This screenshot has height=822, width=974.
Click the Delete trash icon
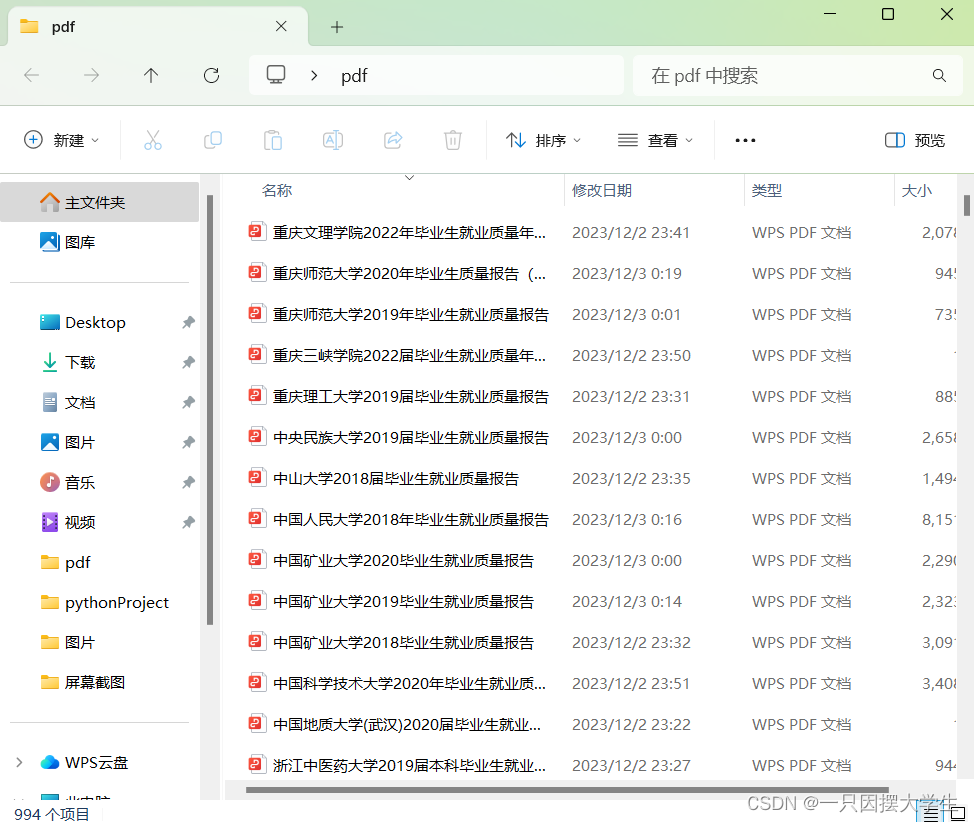click(452, 140)
